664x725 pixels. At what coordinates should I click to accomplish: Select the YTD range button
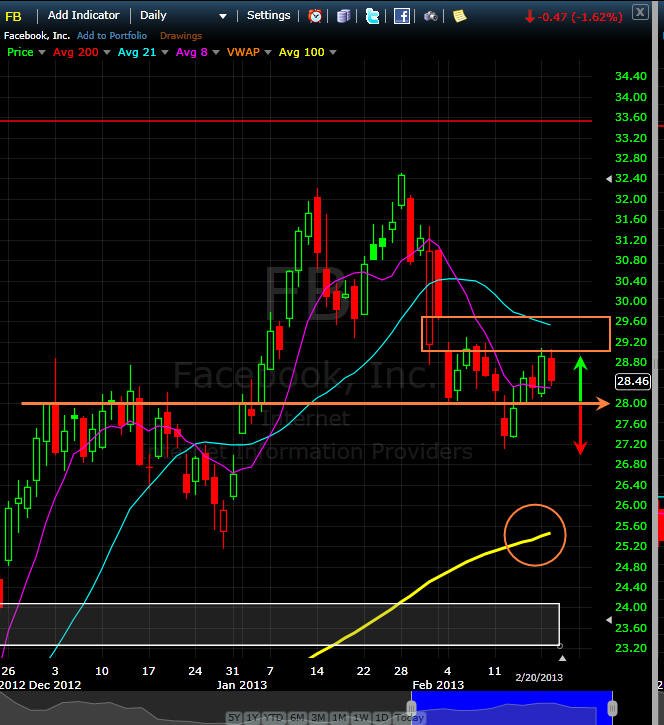click(x=275, y=718)
